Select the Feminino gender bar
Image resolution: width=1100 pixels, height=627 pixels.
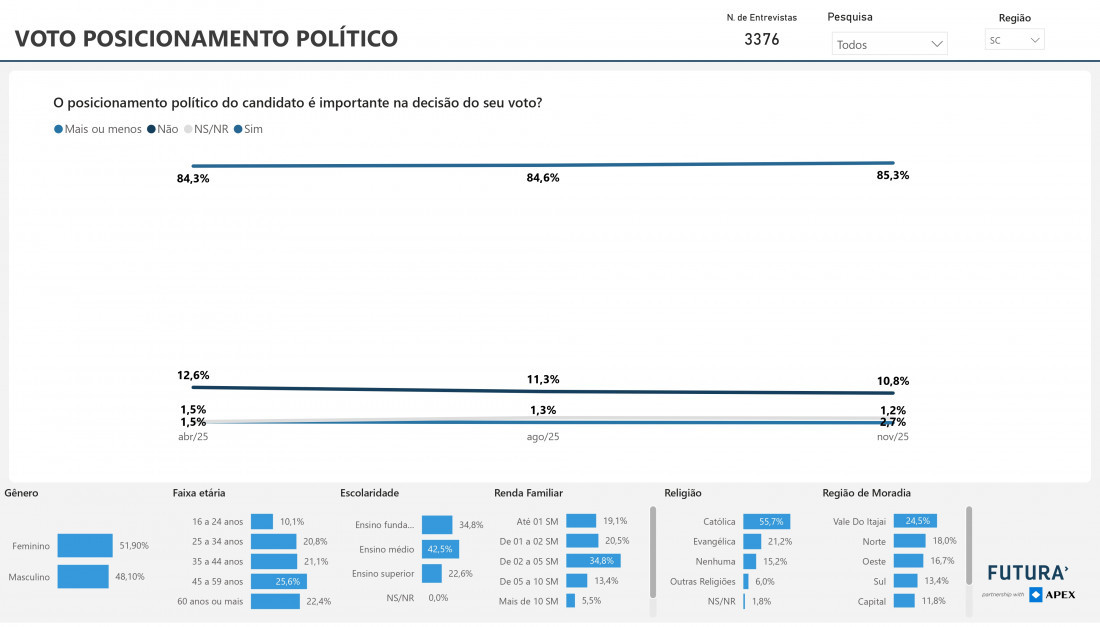85,545
